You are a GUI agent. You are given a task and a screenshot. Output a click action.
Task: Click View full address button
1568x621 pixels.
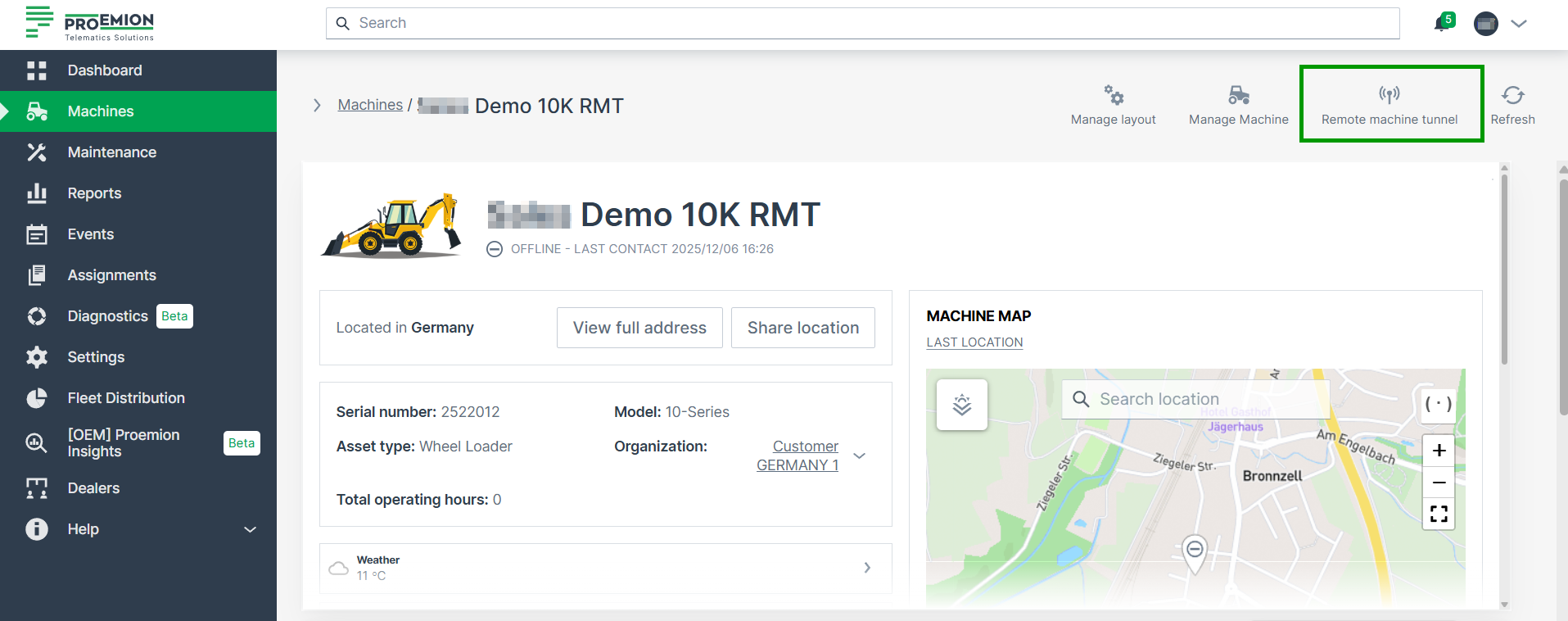639,328
